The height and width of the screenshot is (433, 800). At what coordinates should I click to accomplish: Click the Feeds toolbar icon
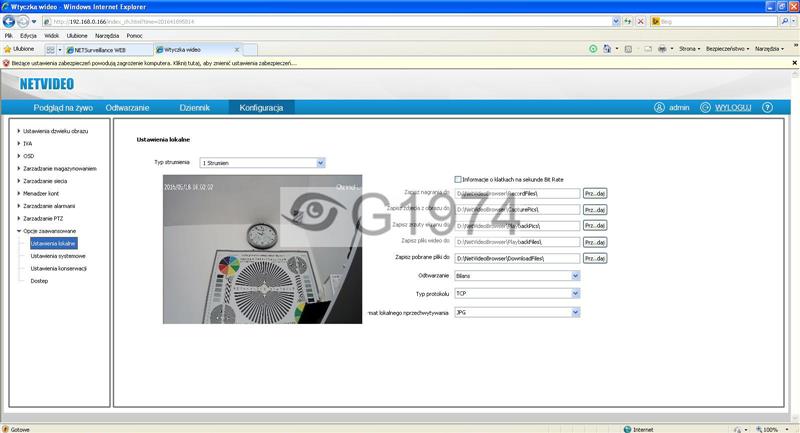[x=628, y=49]
